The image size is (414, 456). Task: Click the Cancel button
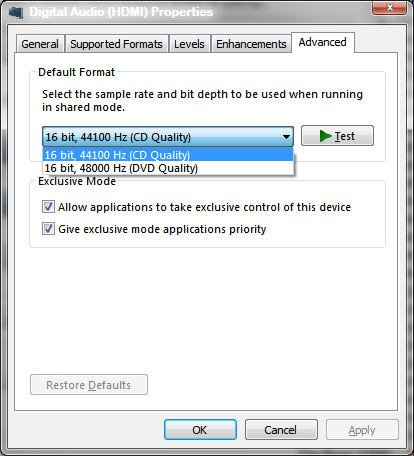(281, 430)
